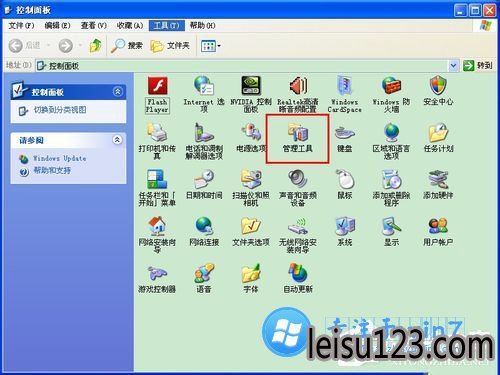Viewport: 500px width, 375px height.
Task: Collapse the 控制面板 sidebar panel
Action: point(117,92)
